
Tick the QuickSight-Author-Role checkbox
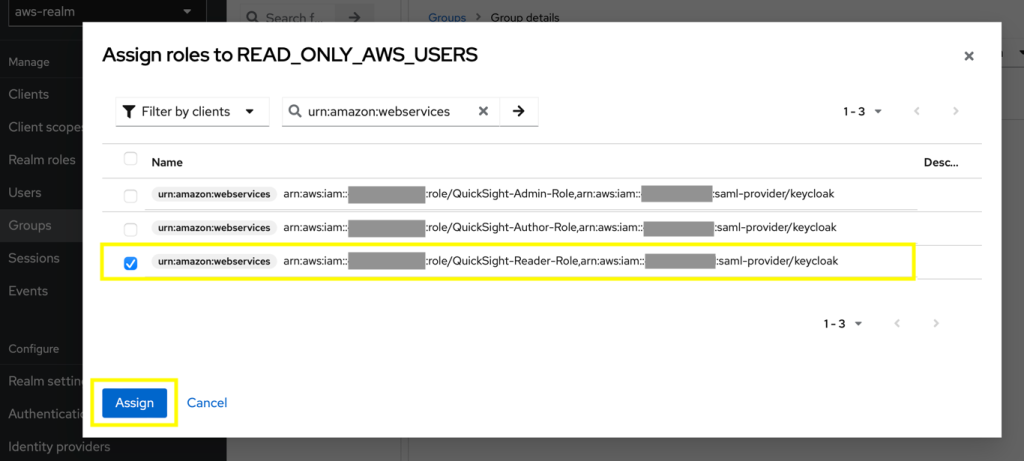(x=131, y=229)
